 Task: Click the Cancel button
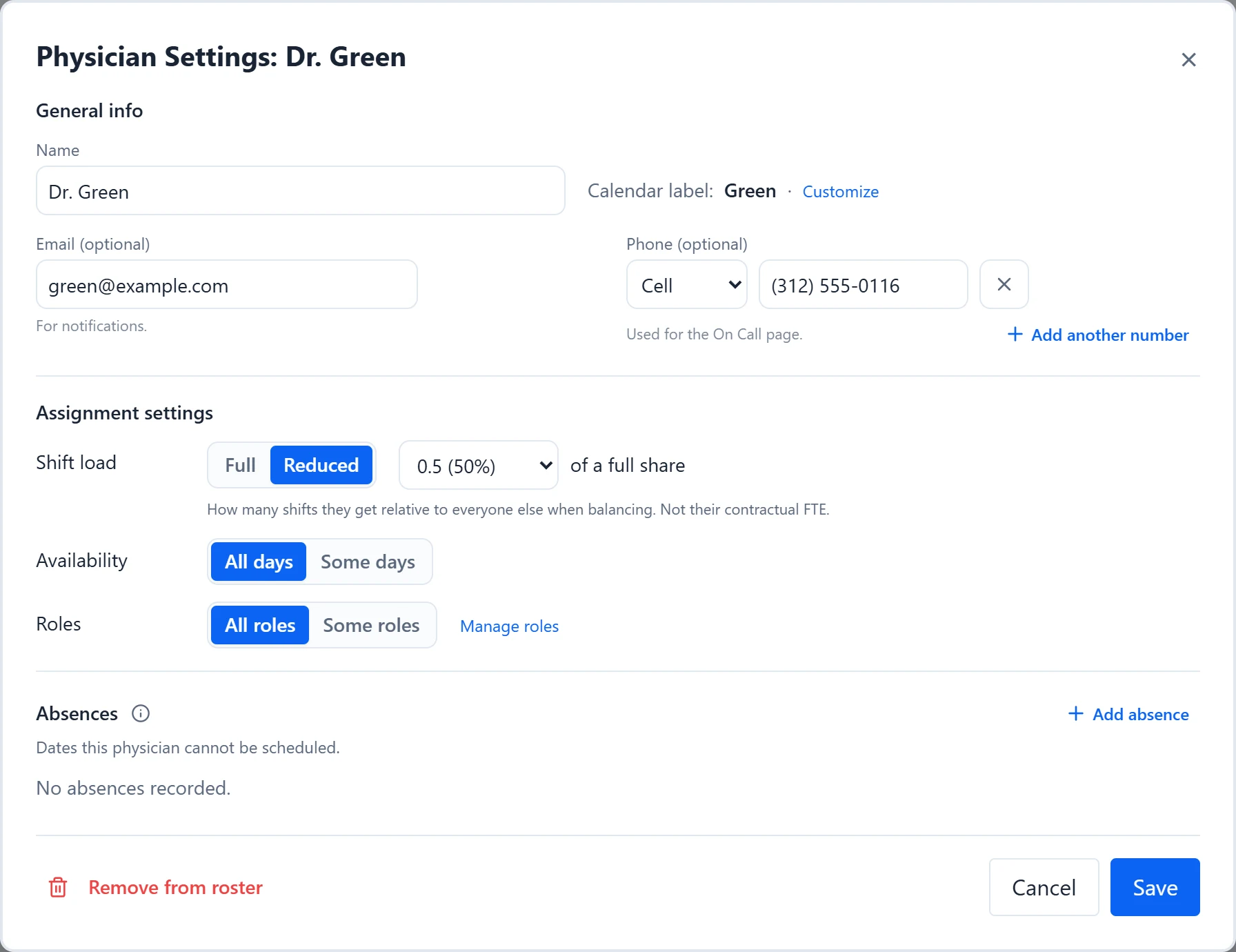pyautogui.click(x=1044, y=887)
